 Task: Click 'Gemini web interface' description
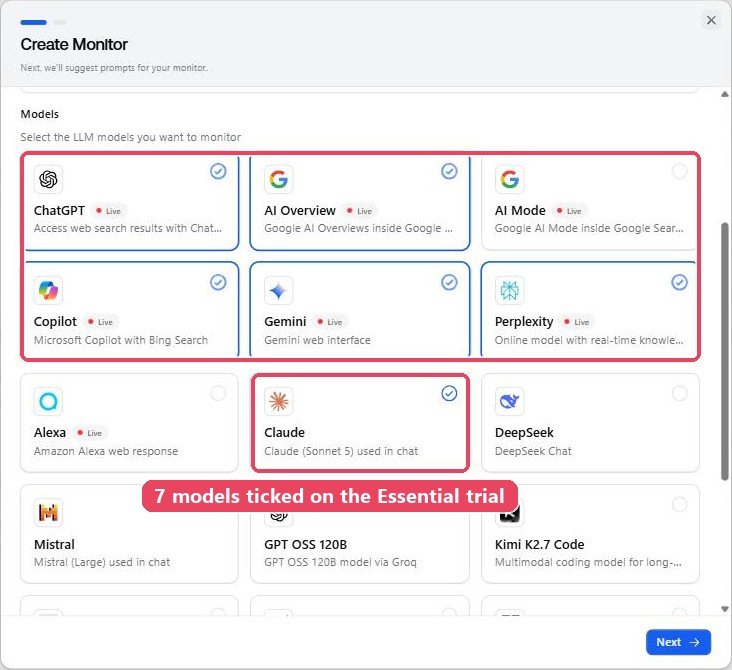coord(317,340)
